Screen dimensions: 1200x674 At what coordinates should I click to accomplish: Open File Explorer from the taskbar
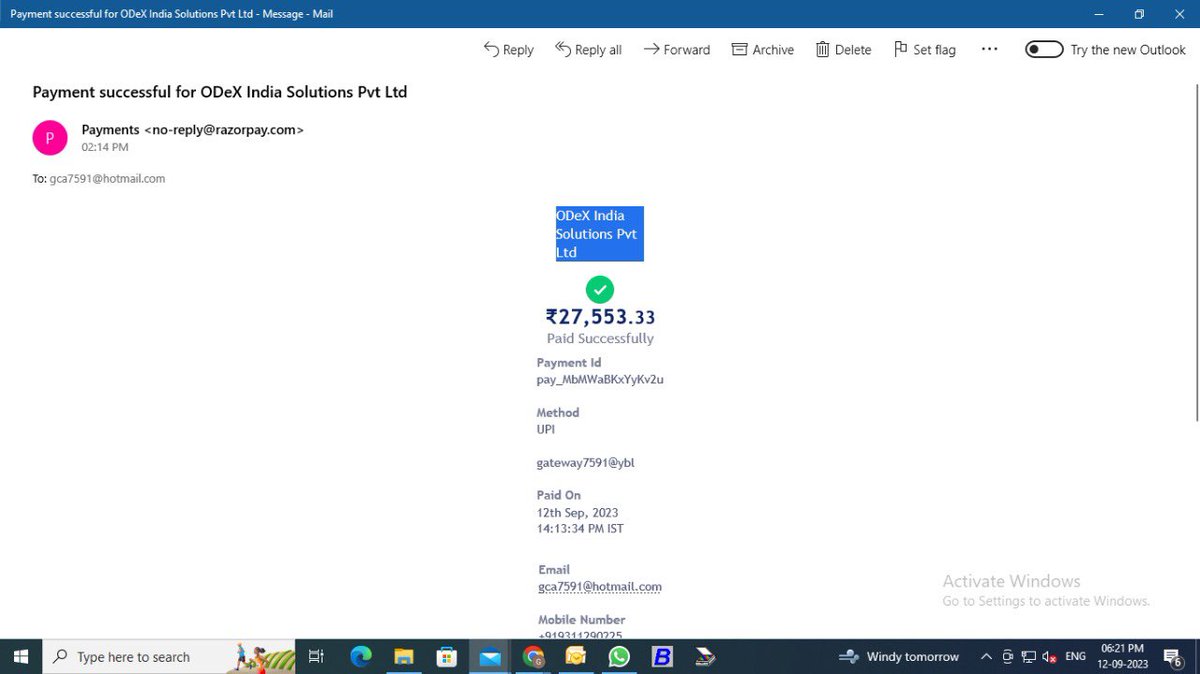(x=404, y=657)
